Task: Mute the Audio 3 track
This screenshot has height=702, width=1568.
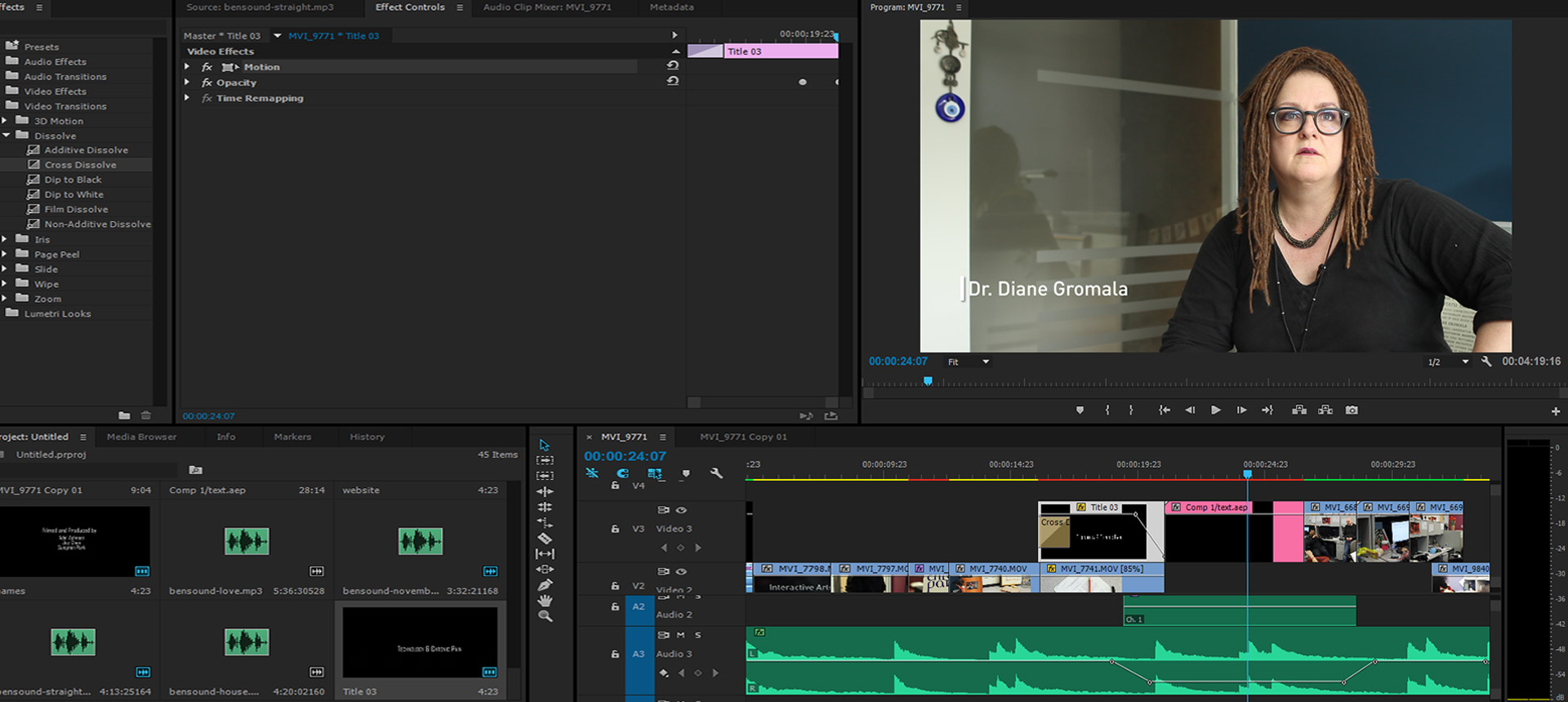Action: coord(681,635)
